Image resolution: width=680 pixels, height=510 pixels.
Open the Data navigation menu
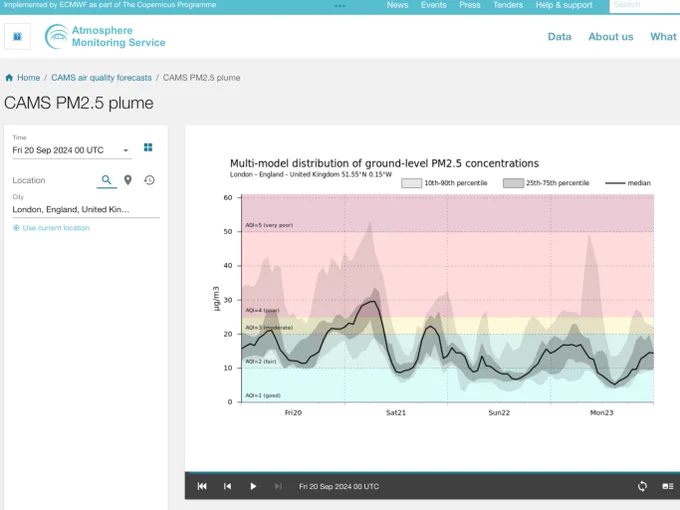pos(559,36)
